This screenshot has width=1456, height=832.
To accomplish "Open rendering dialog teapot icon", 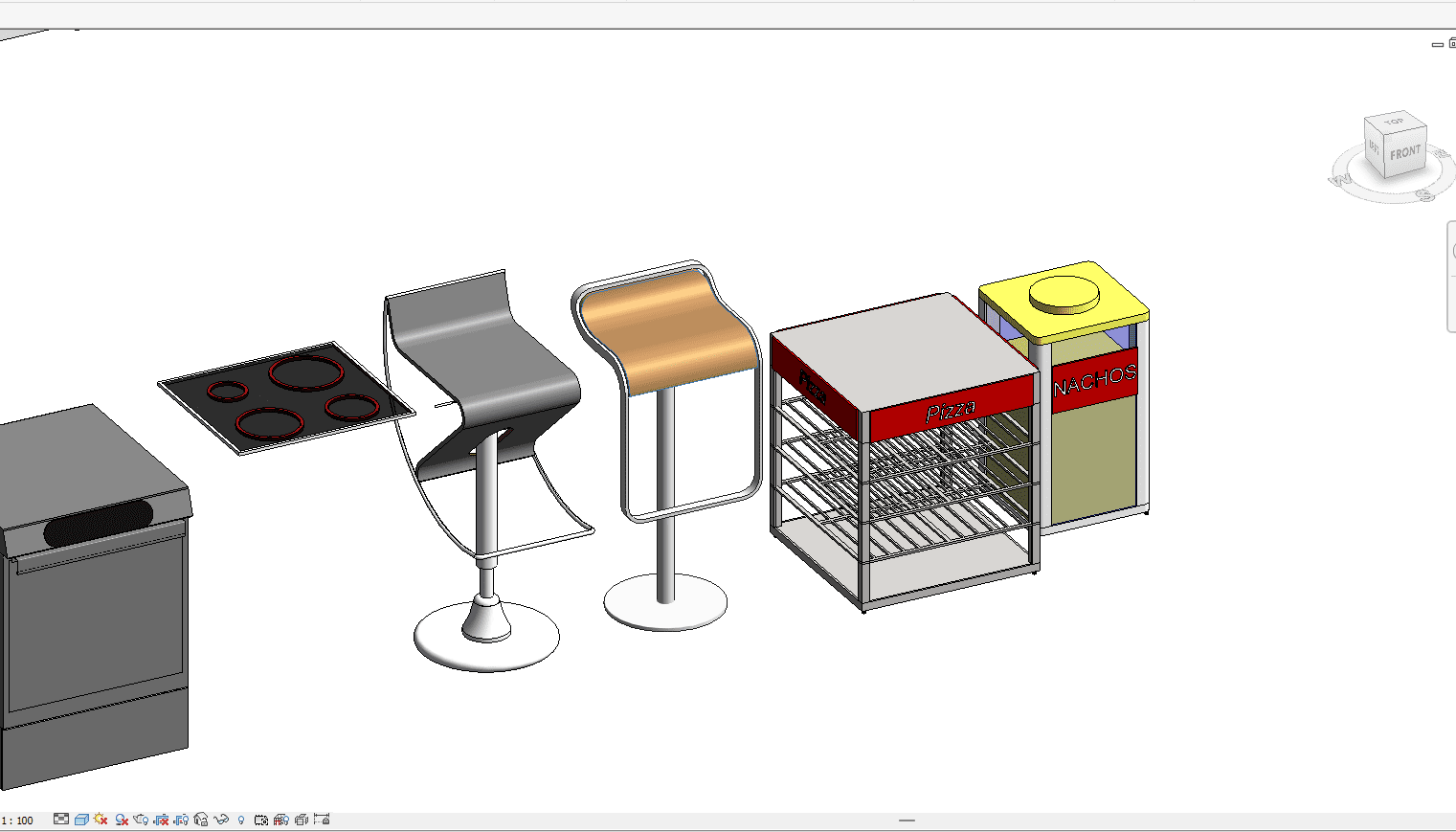I will 142,820.
